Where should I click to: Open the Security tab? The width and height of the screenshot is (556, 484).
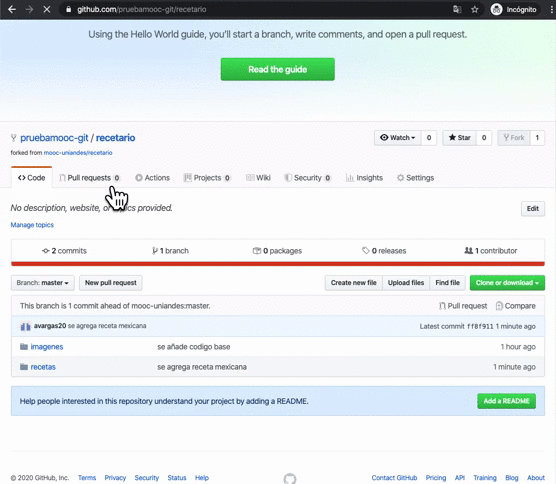tap(307, 178)
